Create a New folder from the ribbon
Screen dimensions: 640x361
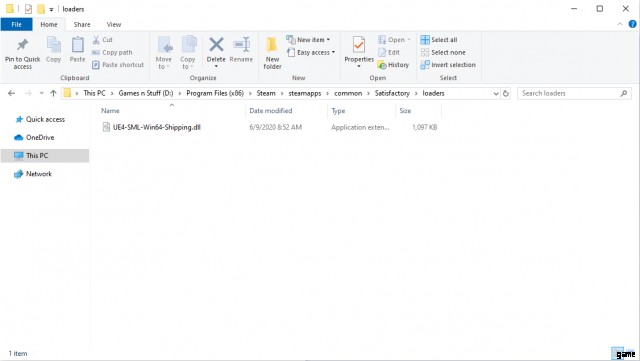click(272, 53)
